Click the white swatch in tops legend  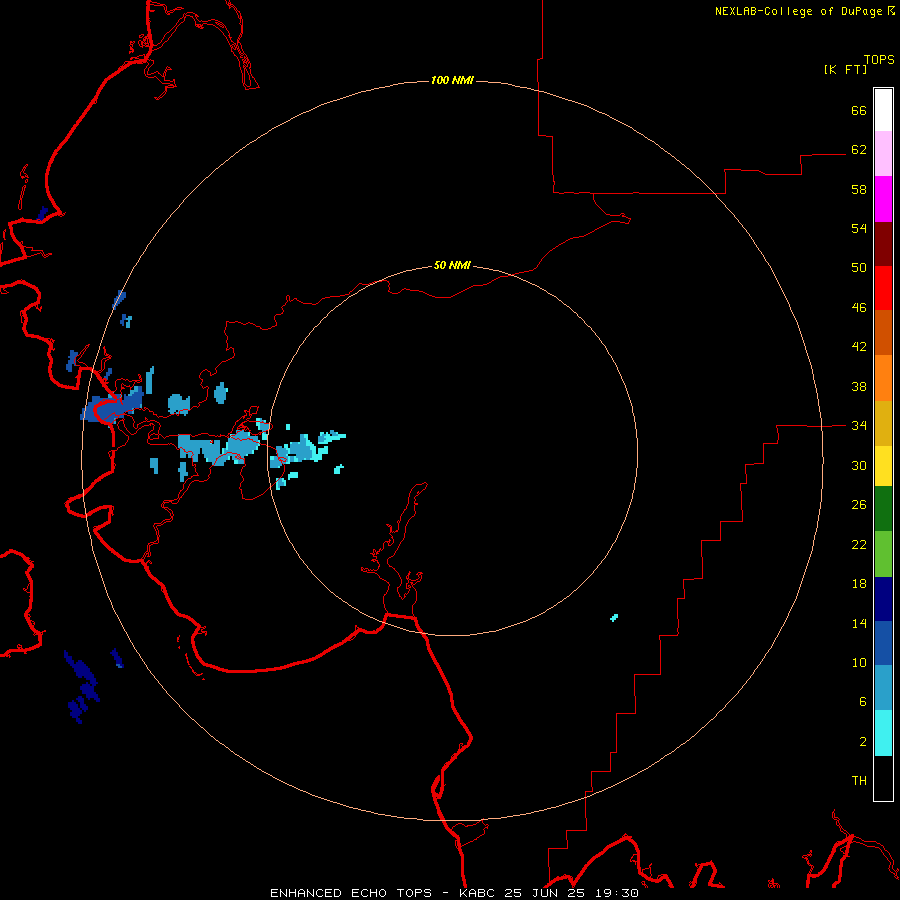883,110
